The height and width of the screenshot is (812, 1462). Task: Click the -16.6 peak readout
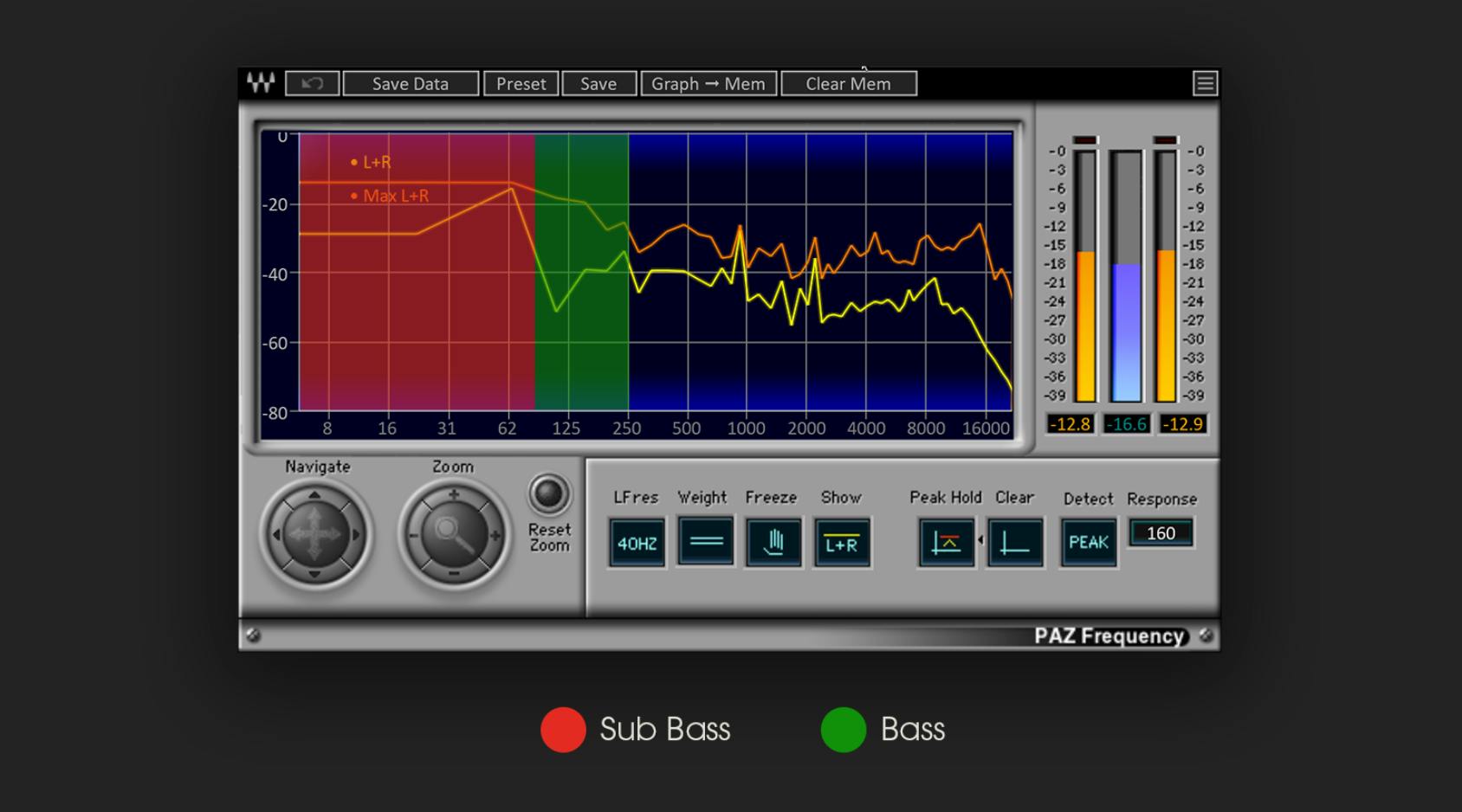[x=1126, y=424]
